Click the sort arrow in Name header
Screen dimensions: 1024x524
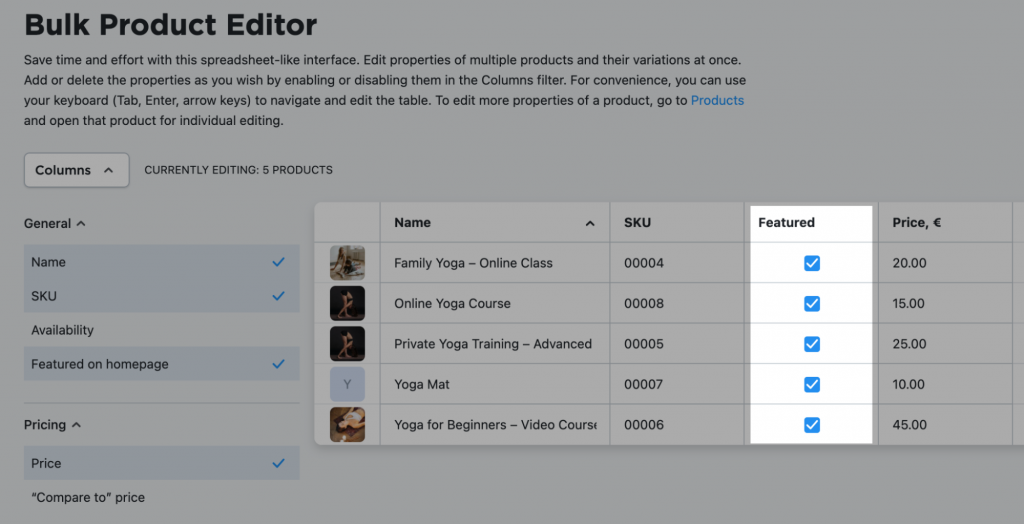[590, 223]
